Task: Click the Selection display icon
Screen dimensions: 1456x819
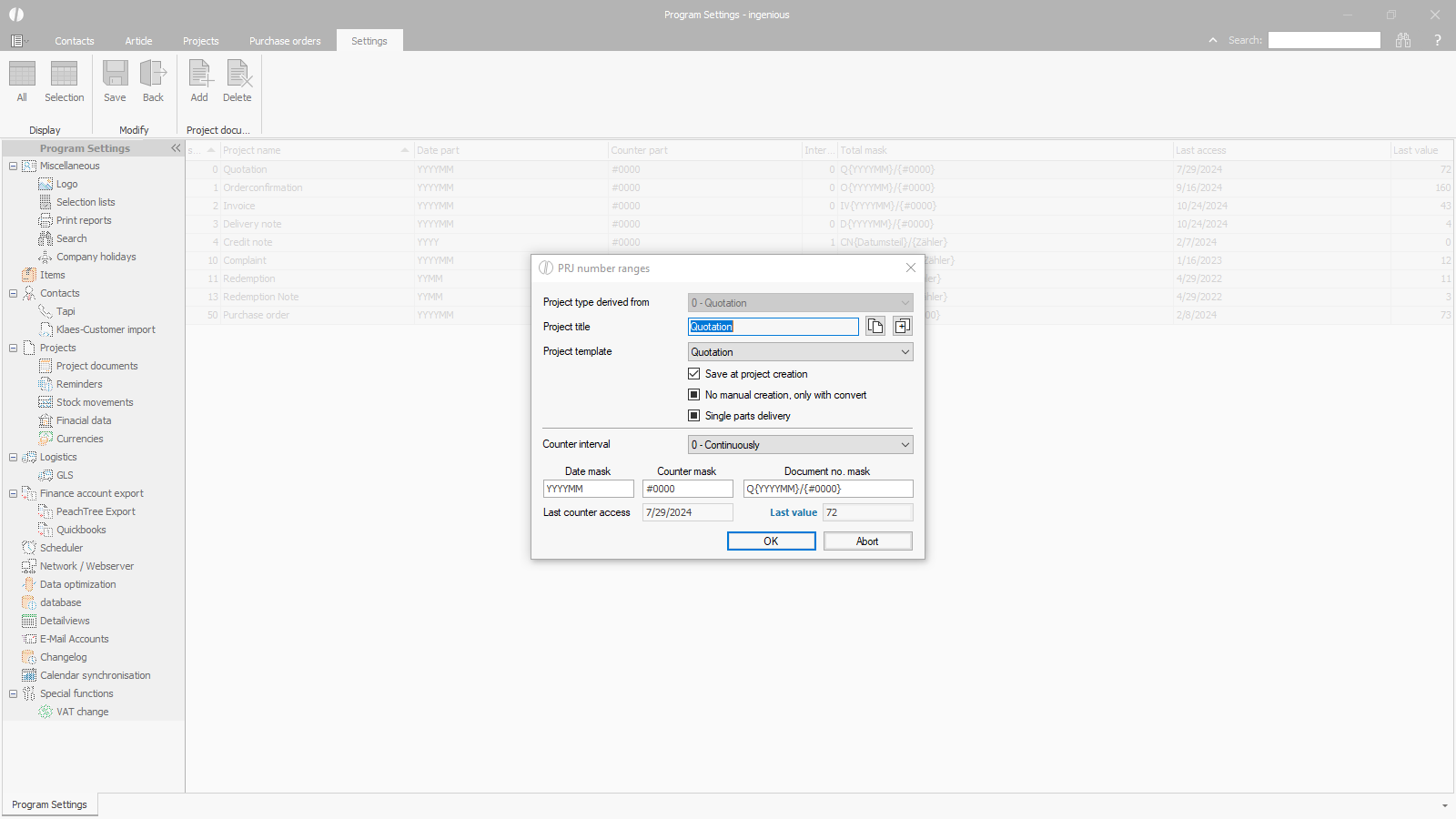Action: click(x=64, y=74)
